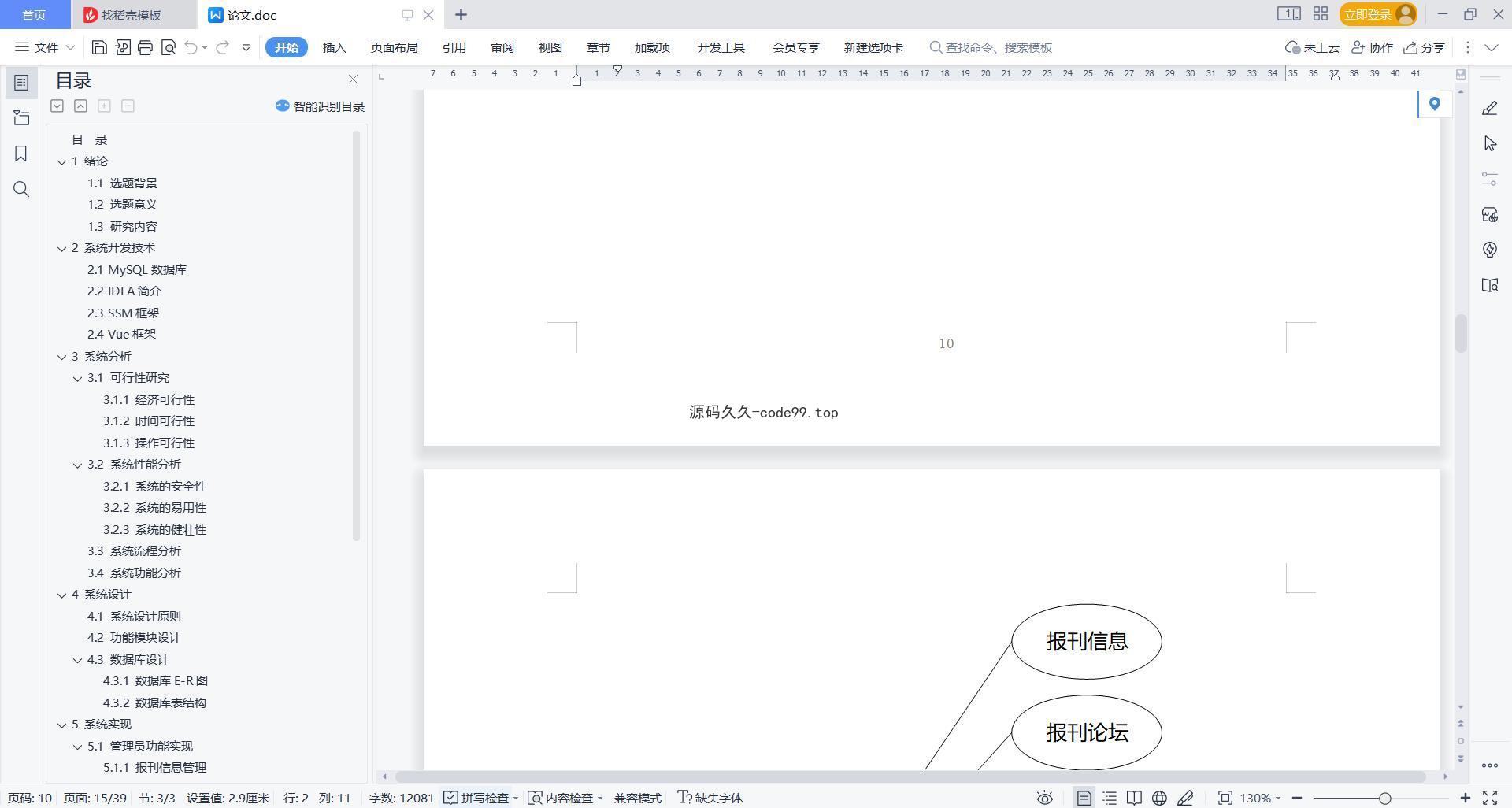This screenshot has width=1512, height=808.
Task: Click the 立即登录 button
Action: click(x=1377, y=14)
